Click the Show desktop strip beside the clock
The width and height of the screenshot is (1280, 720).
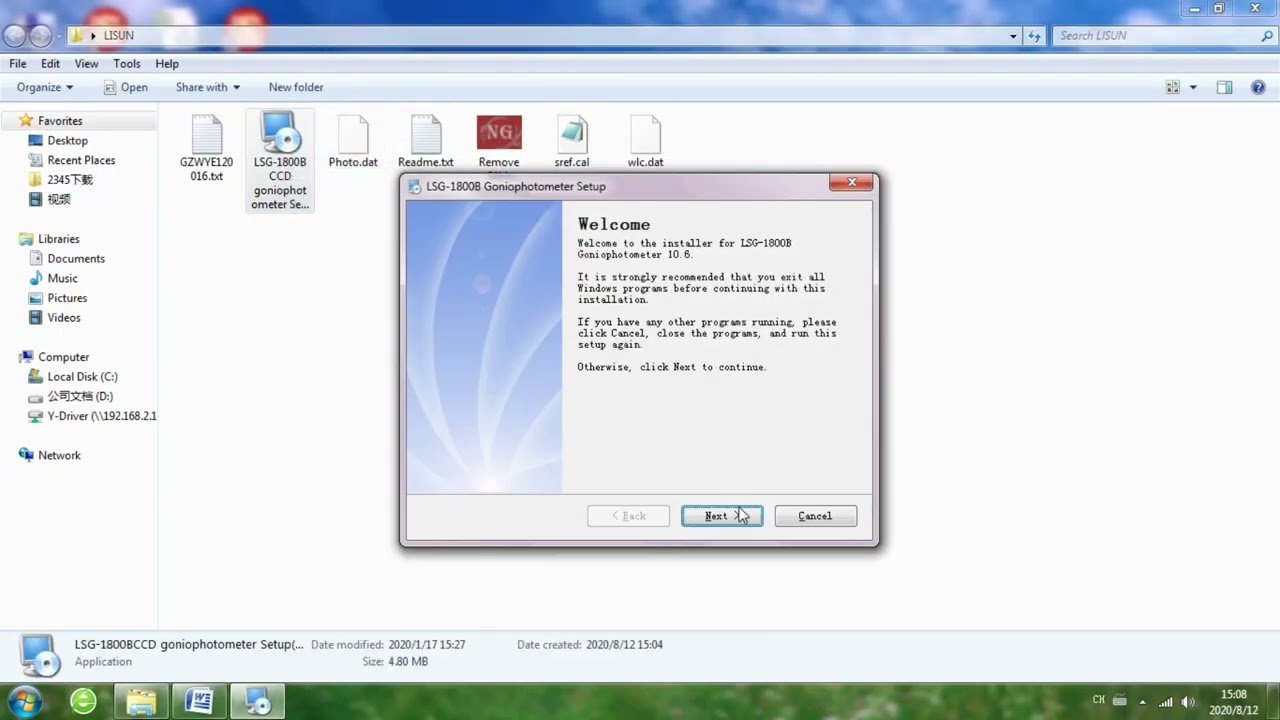1272,701
